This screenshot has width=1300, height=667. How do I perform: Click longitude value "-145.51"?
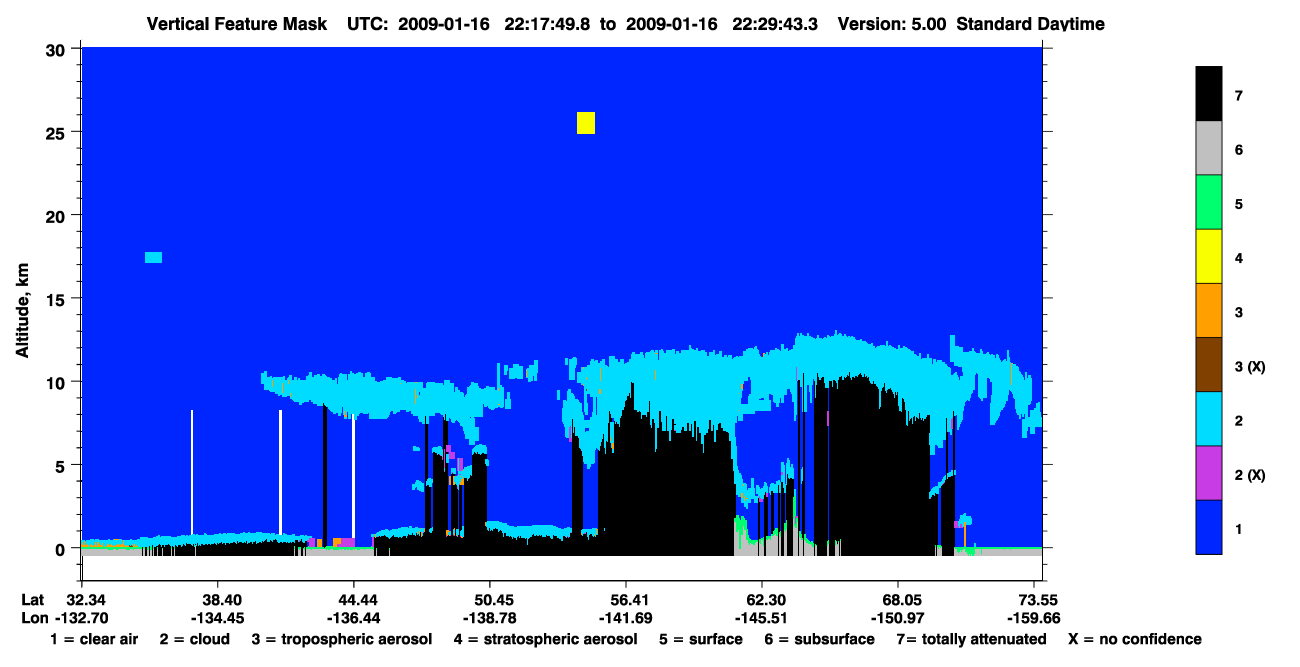[762, 618]
